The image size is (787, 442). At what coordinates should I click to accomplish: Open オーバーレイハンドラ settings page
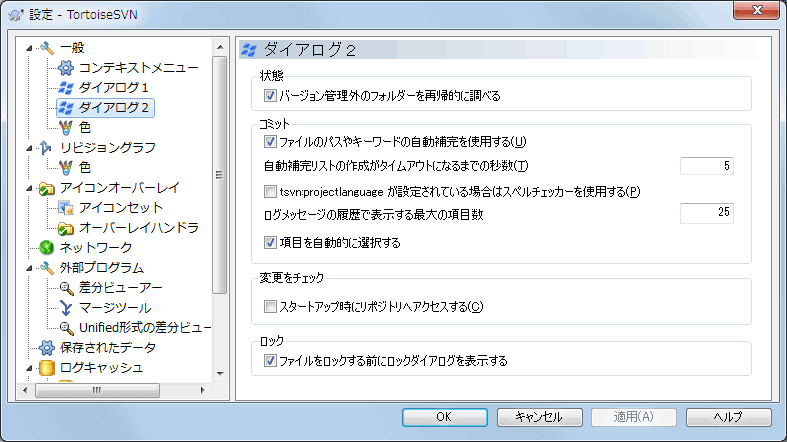tap(139, 228)
